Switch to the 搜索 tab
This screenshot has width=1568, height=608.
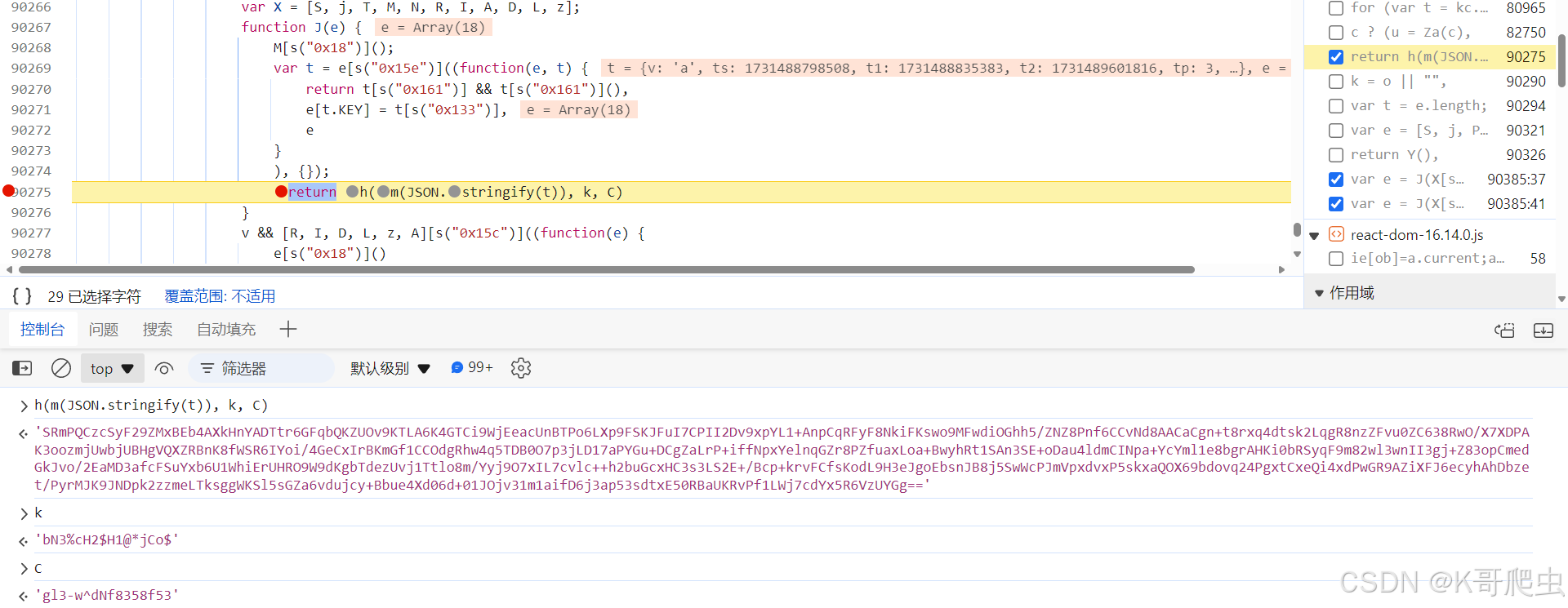[158, 330]
